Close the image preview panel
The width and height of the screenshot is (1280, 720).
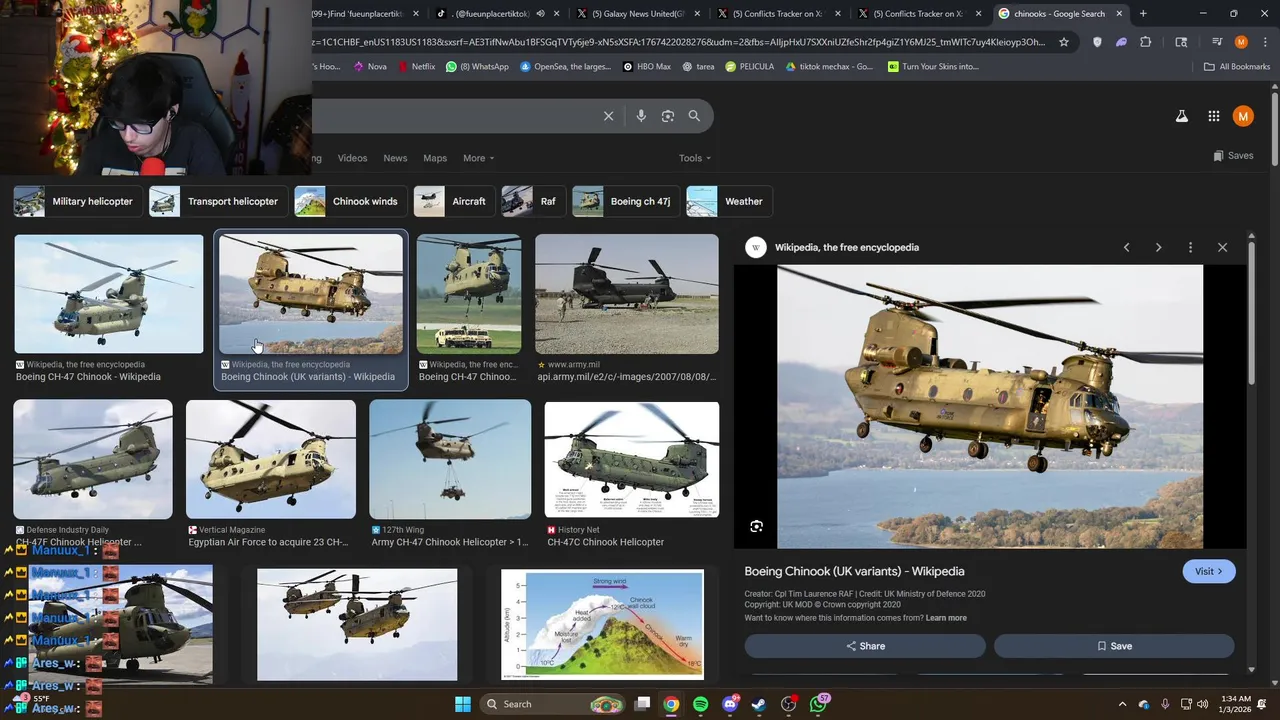point(1222,247)
